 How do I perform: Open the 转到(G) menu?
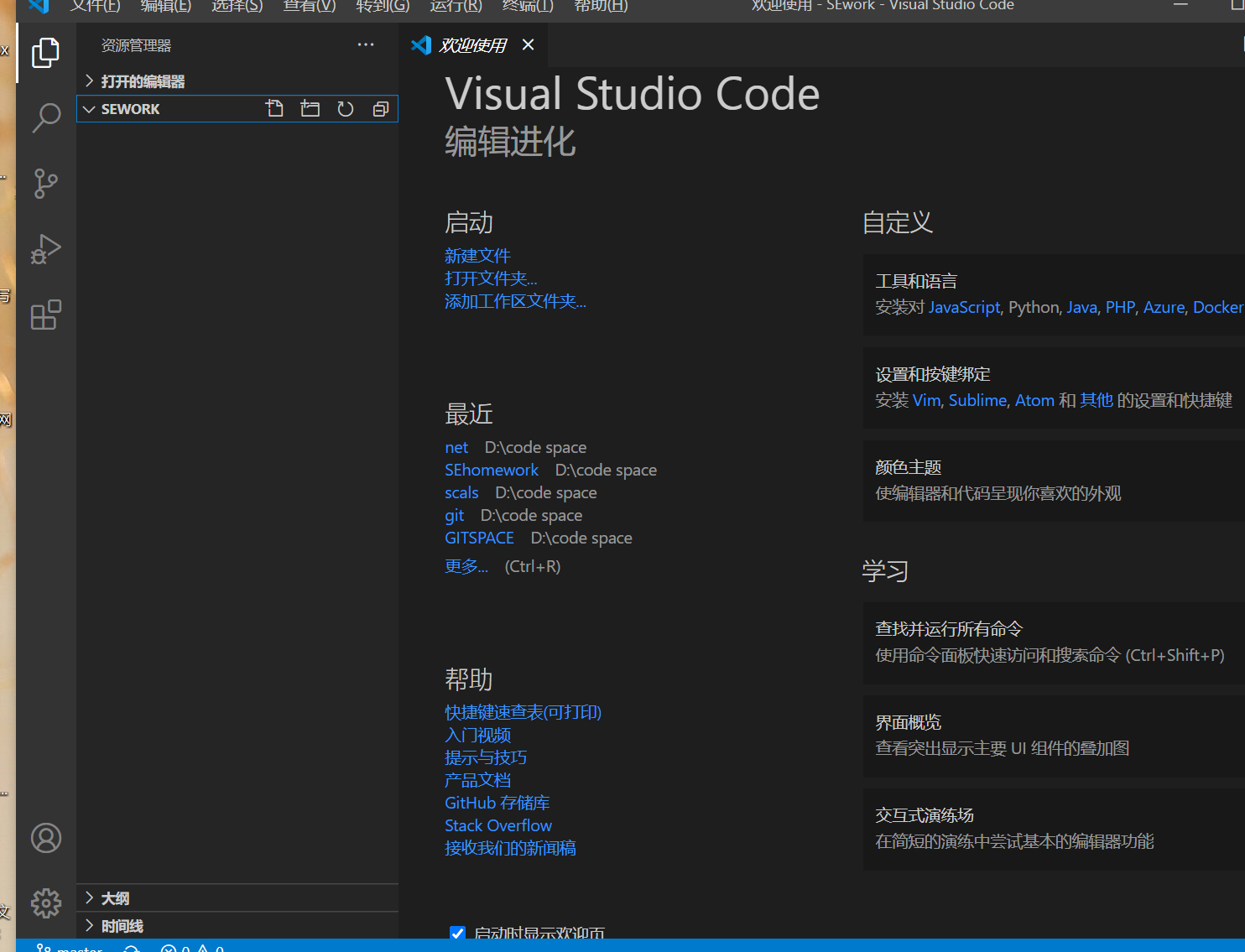(383, 6)
